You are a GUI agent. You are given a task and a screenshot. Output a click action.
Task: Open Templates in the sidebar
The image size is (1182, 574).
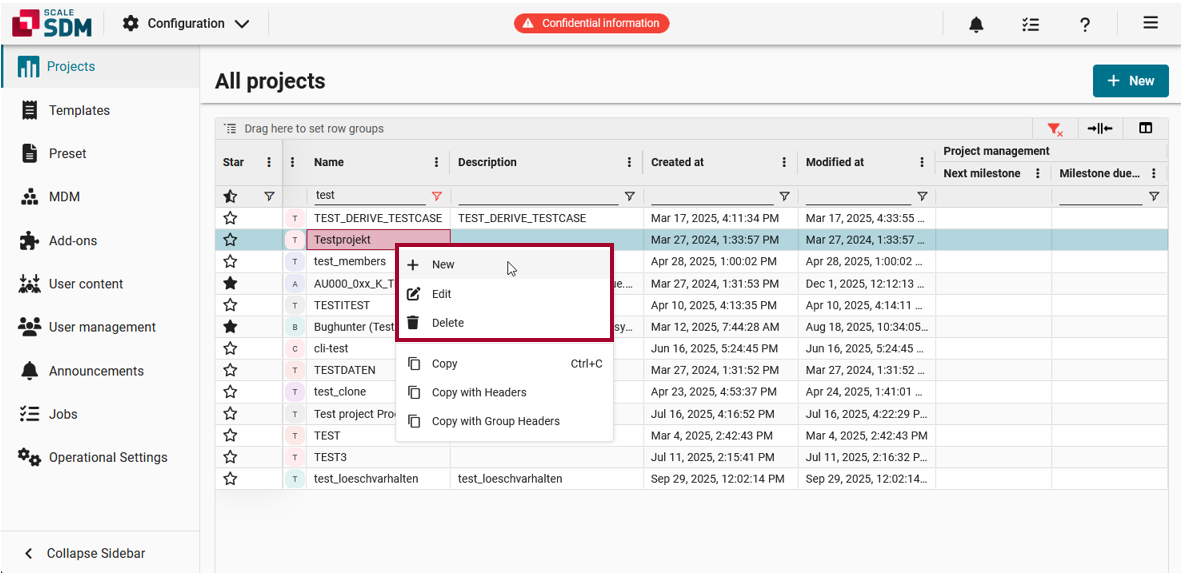[x=79, y=110]
